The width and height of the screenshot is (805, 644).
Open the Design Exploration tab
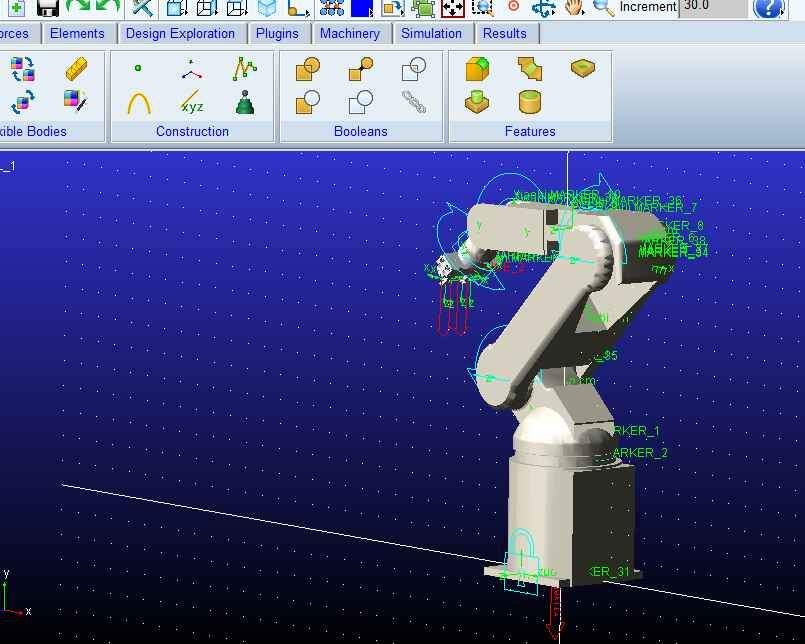[180, 33]
